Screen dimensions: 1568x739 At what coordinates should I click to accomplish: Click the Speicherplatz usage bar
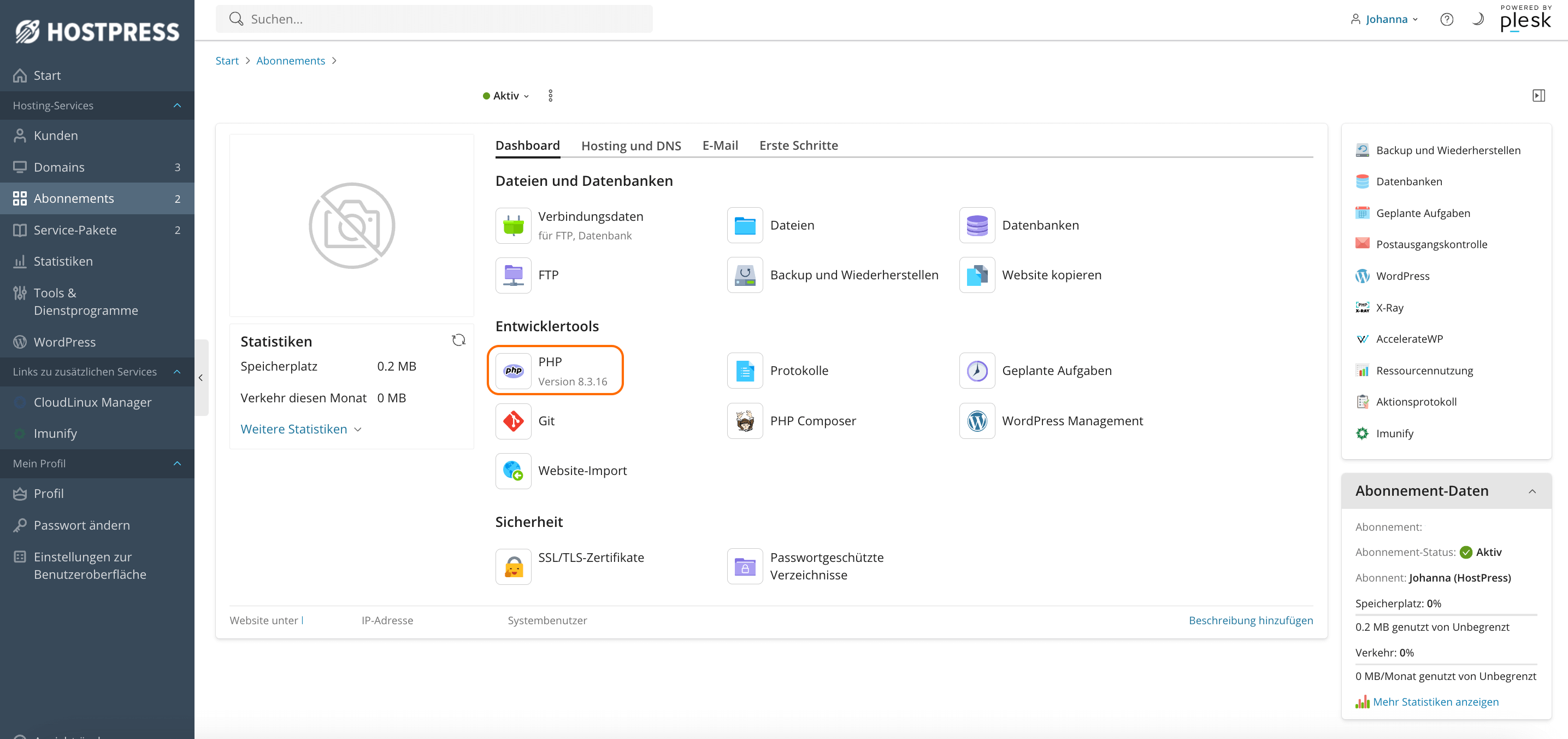(x=1446, y=615)
